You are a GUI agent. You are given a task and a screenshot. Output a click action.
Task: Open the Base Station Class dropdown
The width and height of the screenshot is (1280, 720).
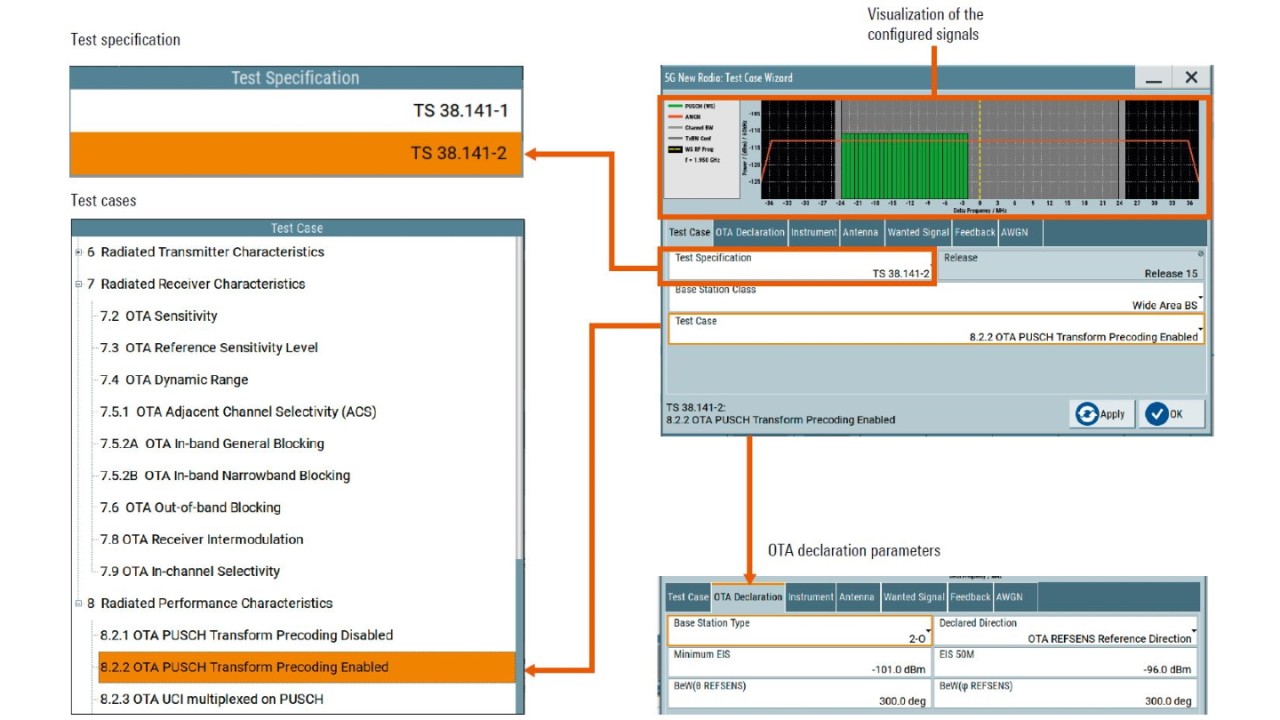click(937, 297)
